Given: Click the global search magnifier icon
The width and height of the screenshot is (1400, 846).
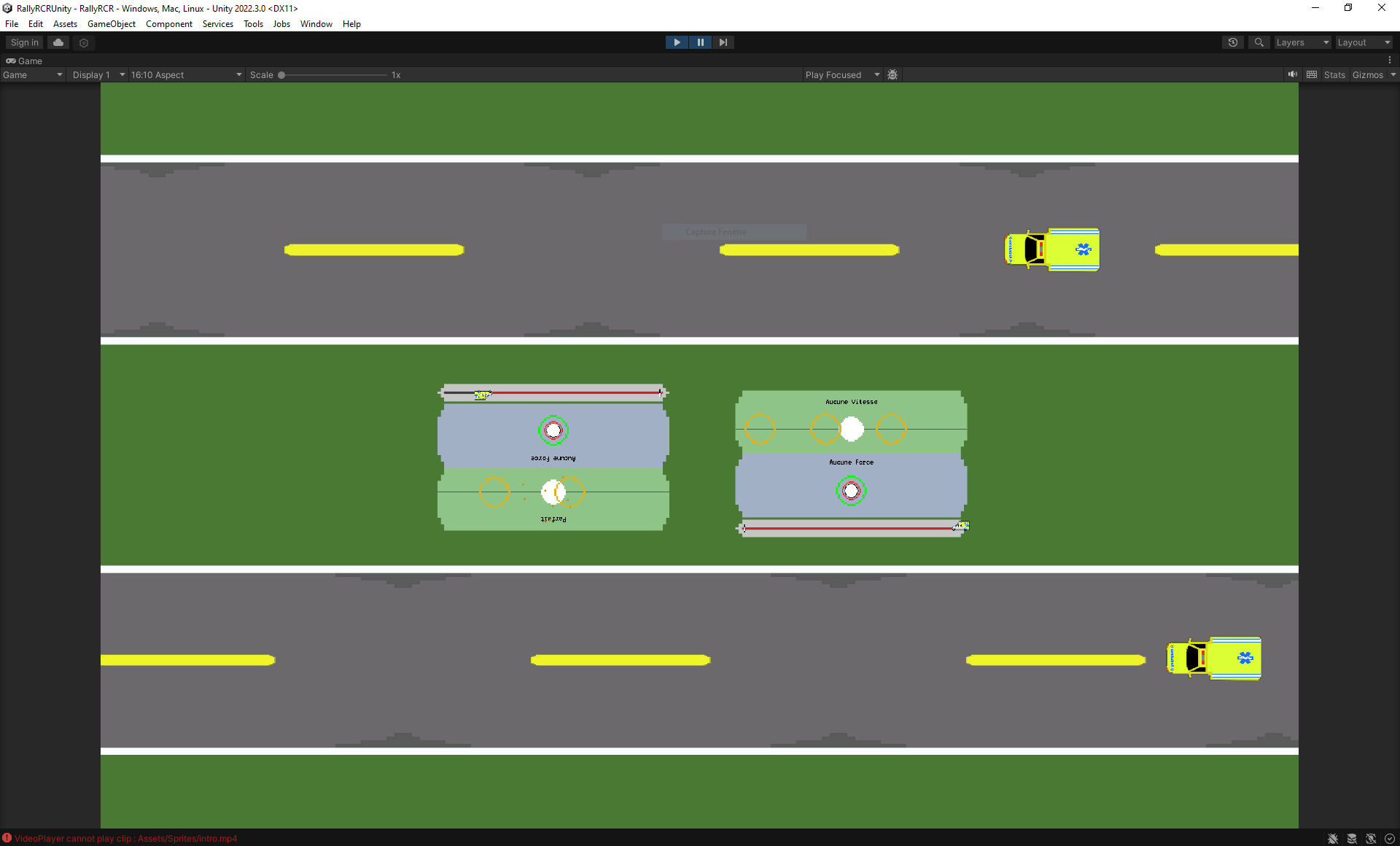Looking at the screenshot, I should (1259, 42).
